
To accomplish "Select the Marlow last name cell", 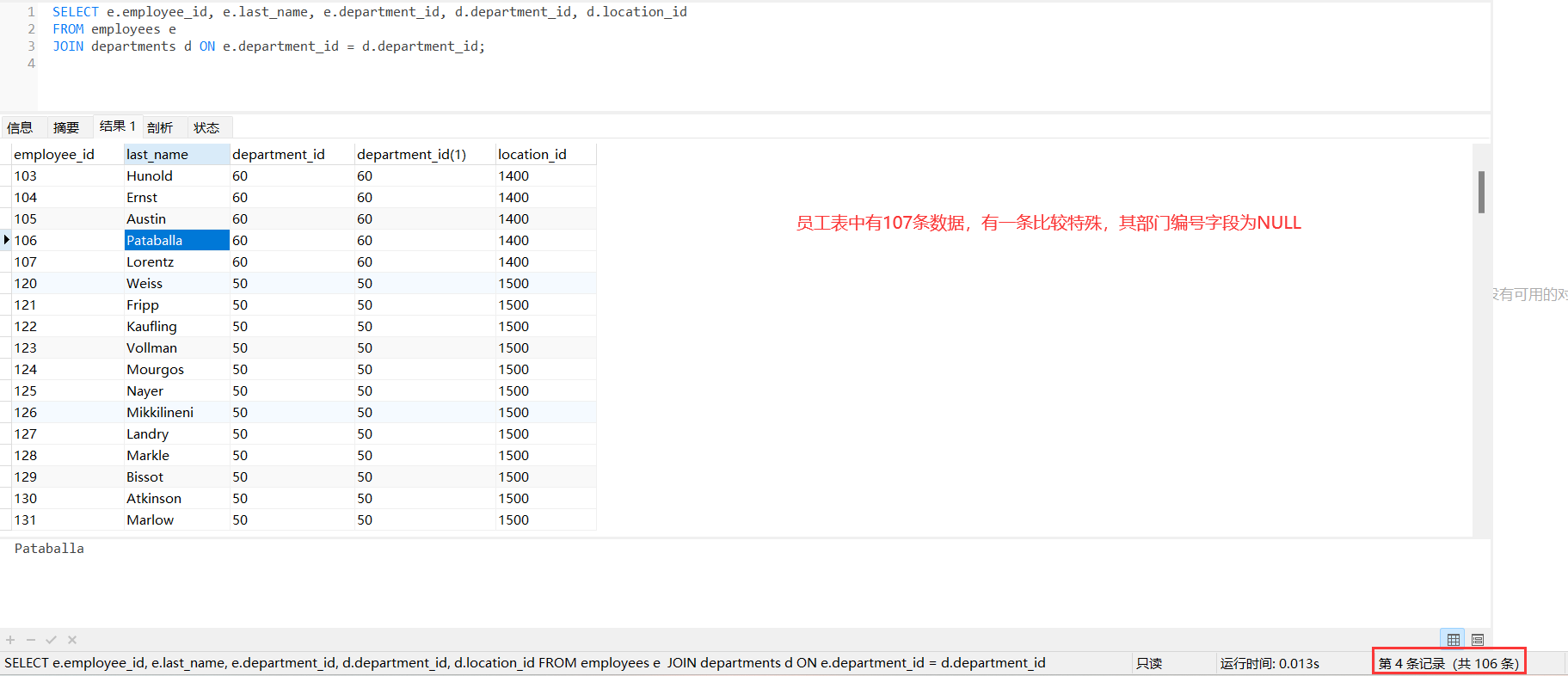I will pyautogui.click(x=176, y=519).
